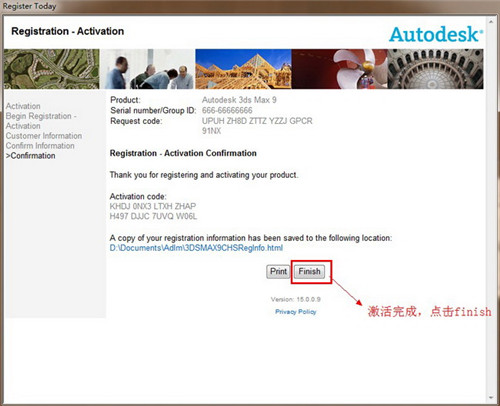Viewport: 500px width, 406px height.
Task: Open the Privacy Policy link
Action: point(296,312)
